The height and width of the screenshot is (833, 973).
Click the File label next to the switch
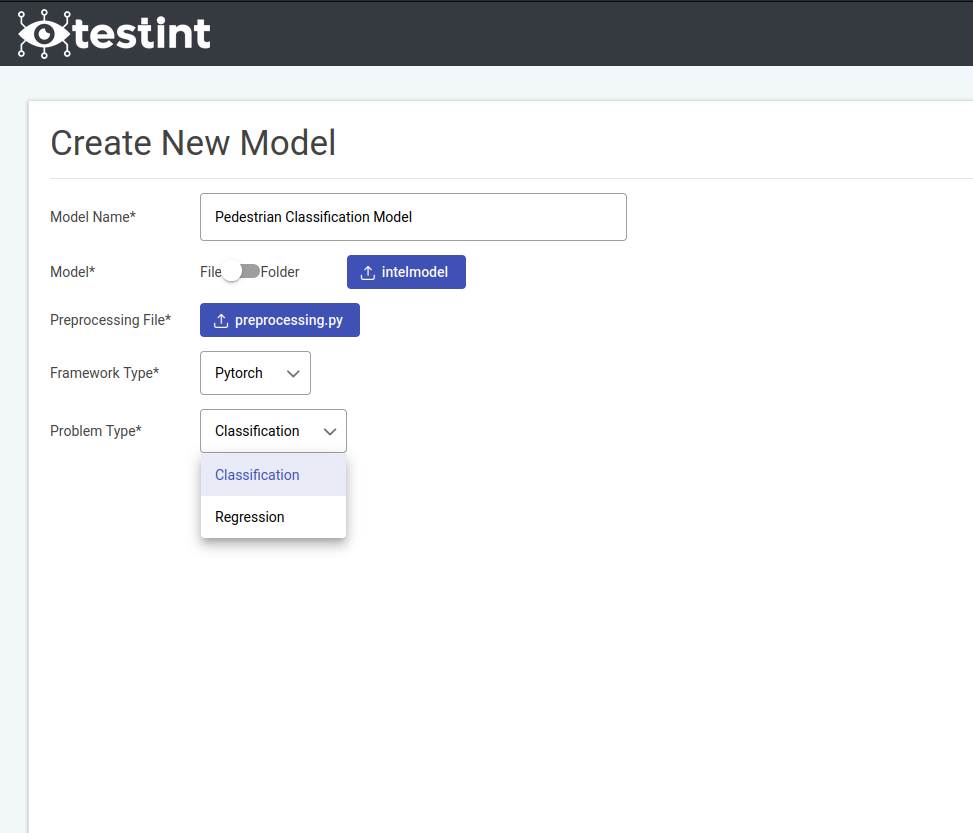210,272
